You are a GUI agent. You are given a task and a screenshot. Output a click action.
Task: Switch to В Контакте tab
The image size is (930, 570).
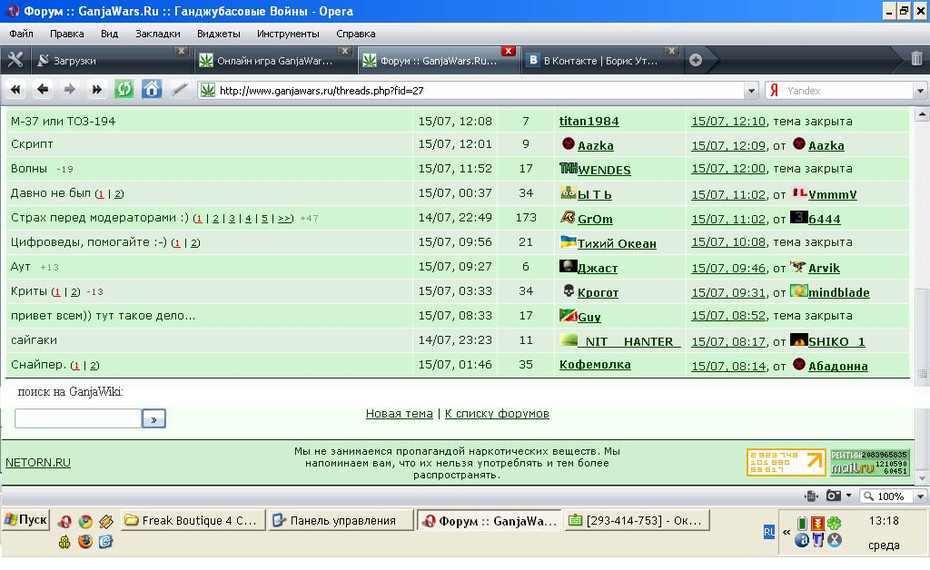click(x=600, y=60)
